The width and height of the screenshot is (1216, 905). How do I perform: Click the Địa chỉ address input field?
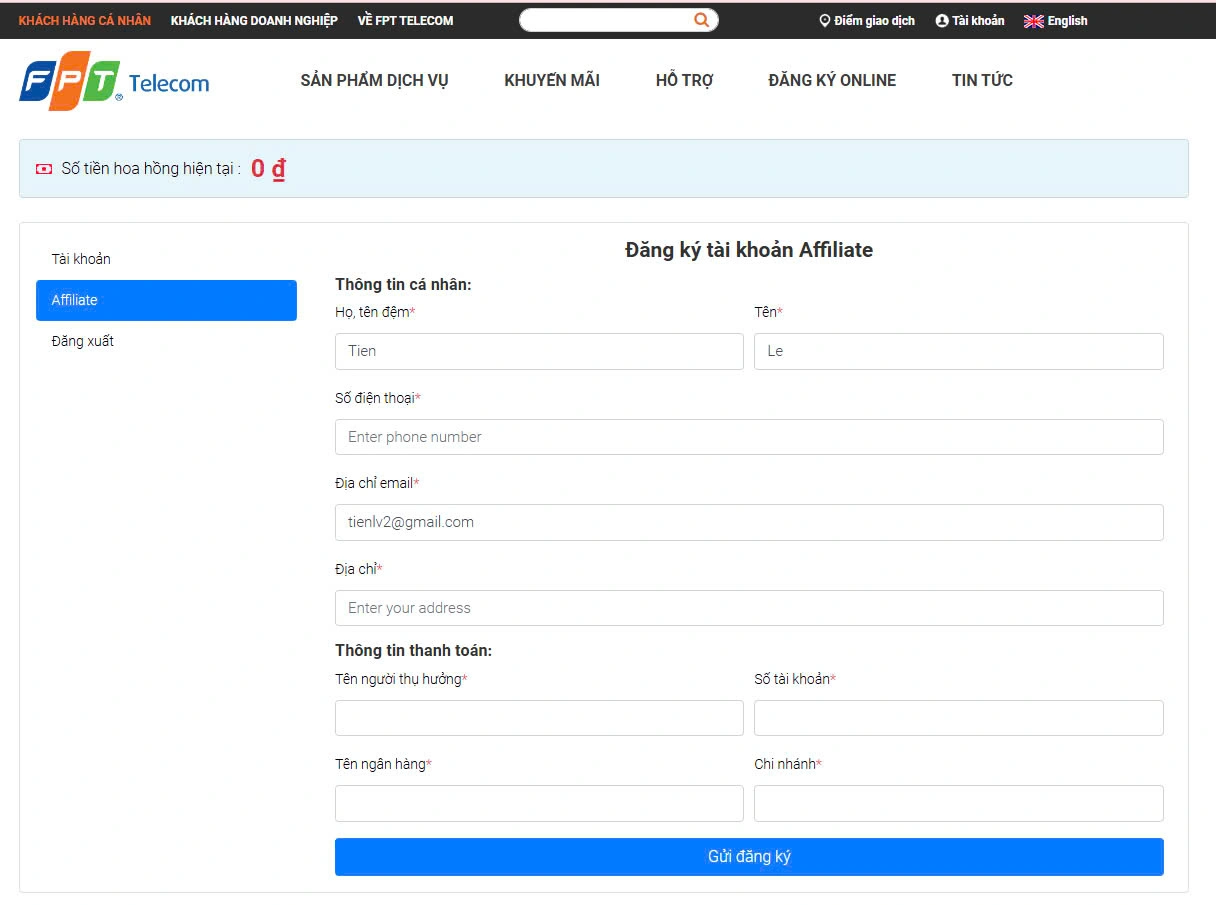749,608
